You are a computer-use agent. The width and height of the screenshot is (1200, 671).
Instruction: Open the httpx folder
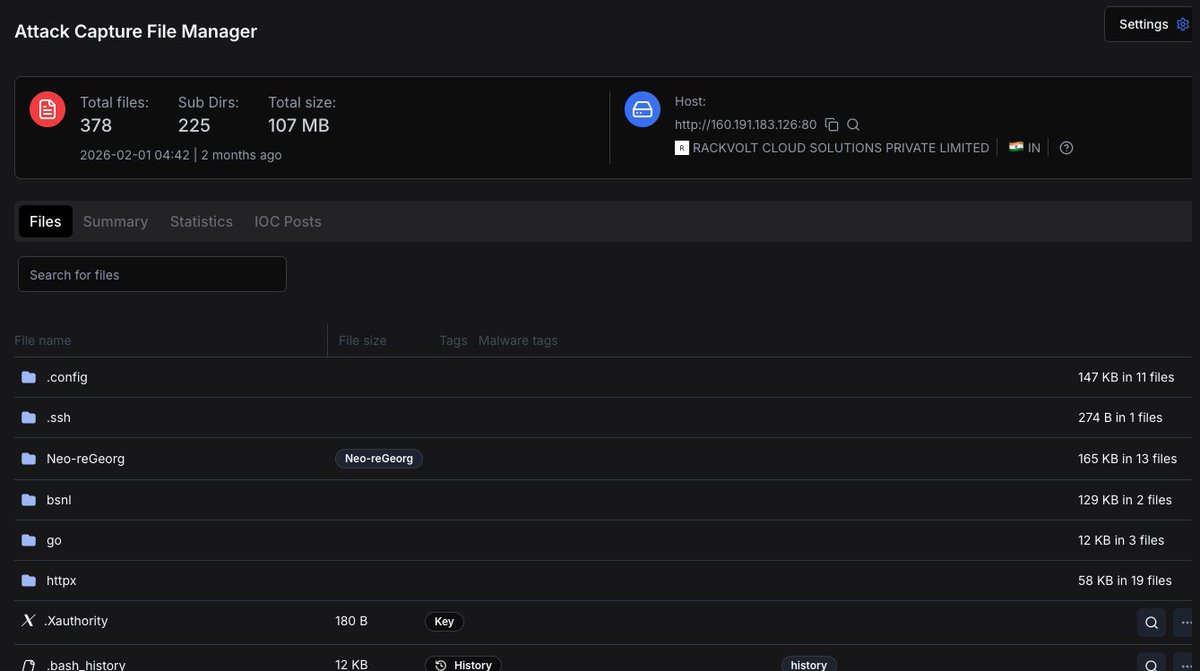62,580
